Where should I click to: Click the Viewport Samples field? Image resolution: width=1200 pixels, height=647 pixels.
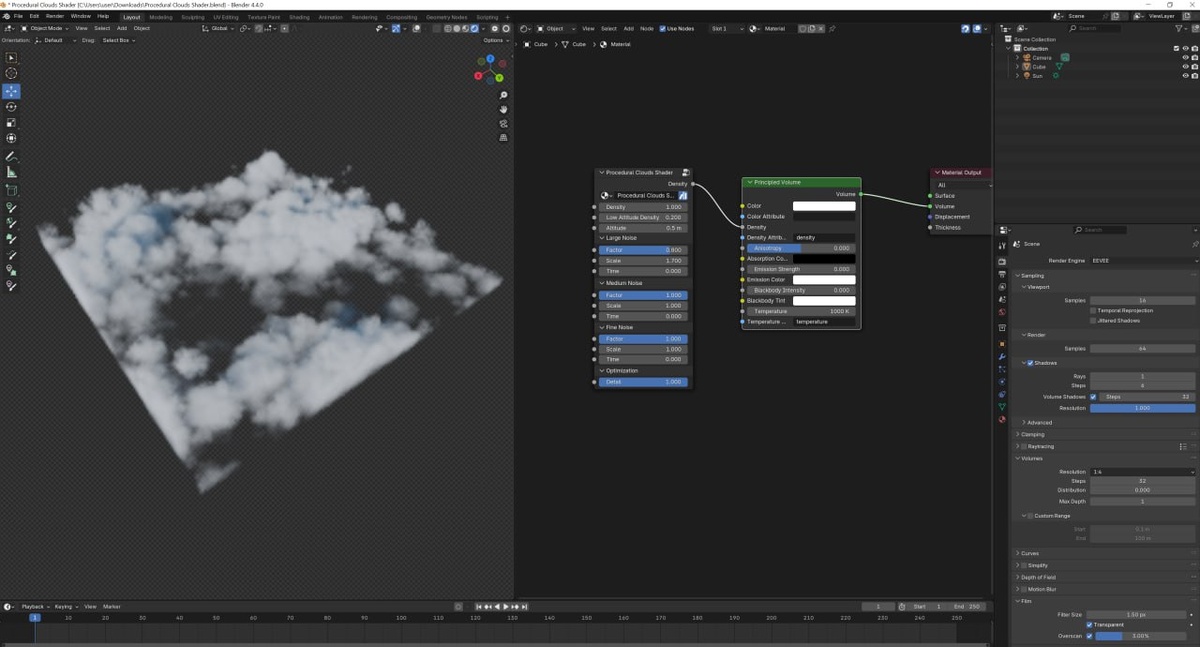click(1142, 300)
